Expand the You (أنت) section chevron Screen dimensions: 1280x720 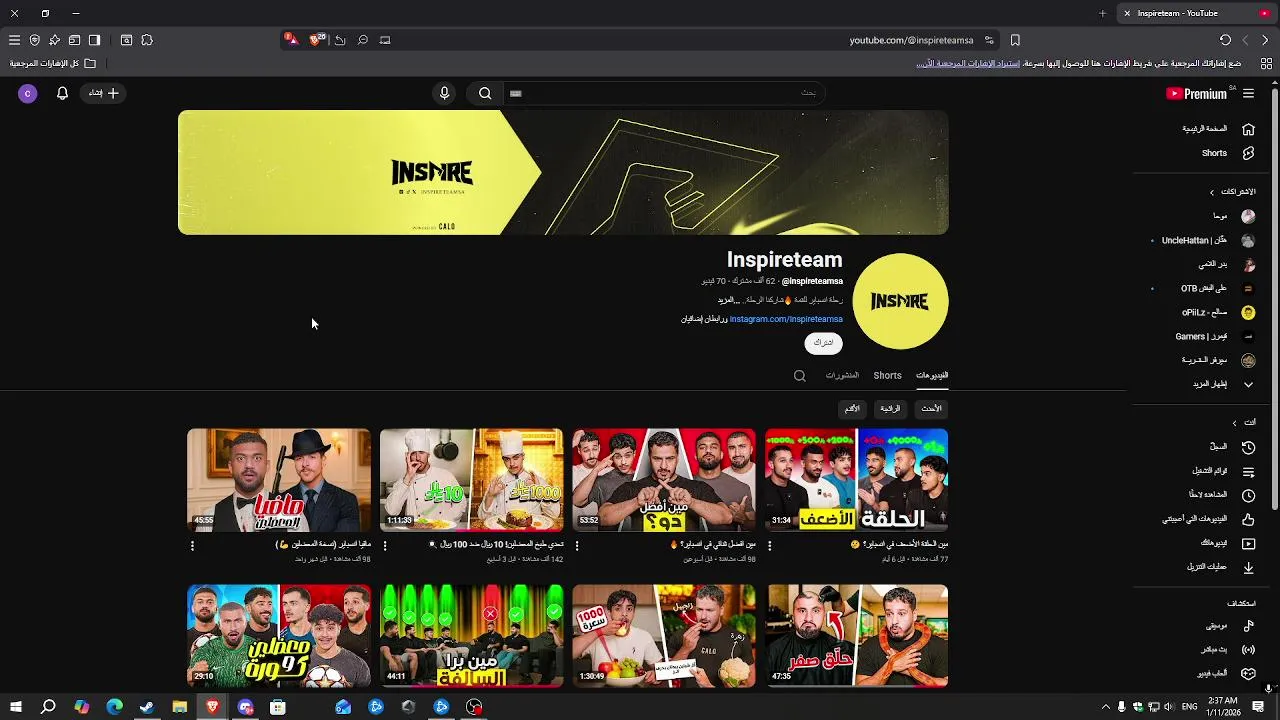[x=1234, y=423]
